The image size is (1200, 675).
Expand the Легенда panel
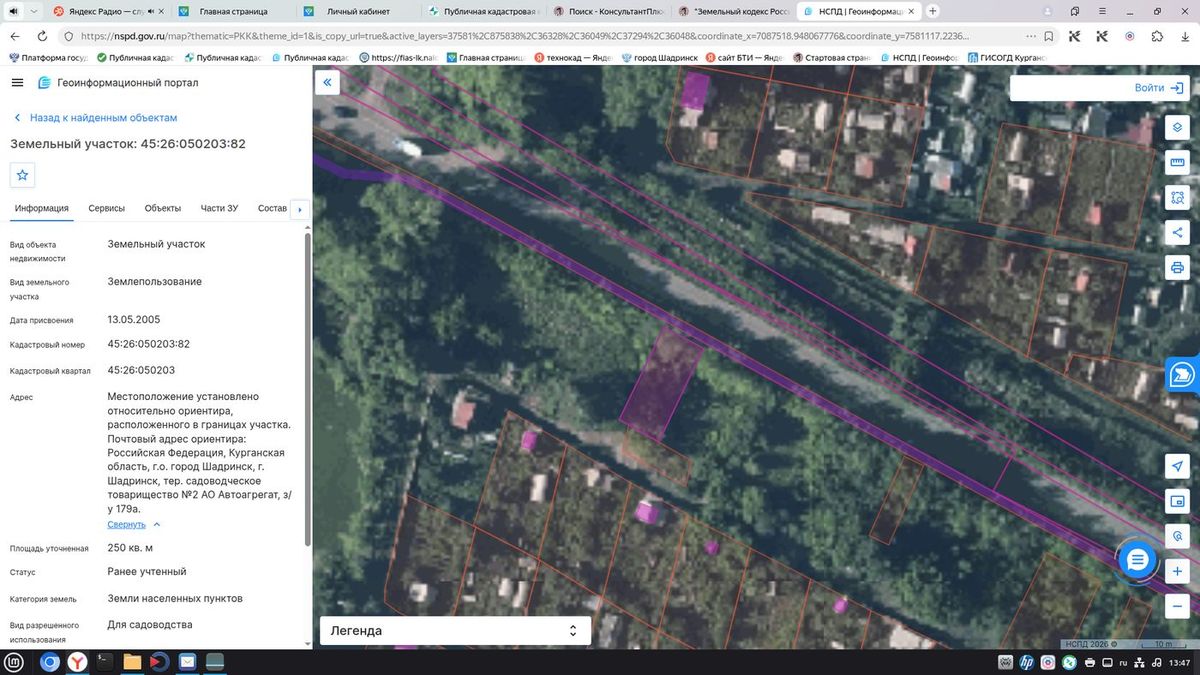[x=455, y=631]
